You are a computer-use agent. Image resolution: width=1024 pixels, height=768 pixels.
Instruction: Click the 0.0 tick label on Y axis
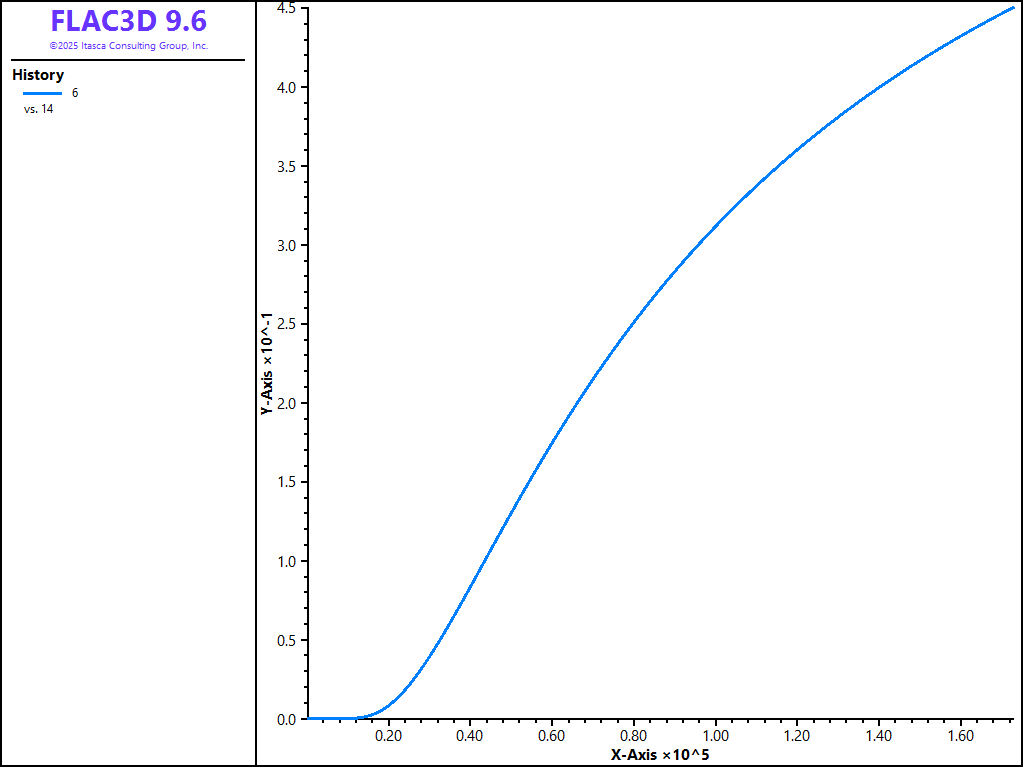(x=287, y=719)
